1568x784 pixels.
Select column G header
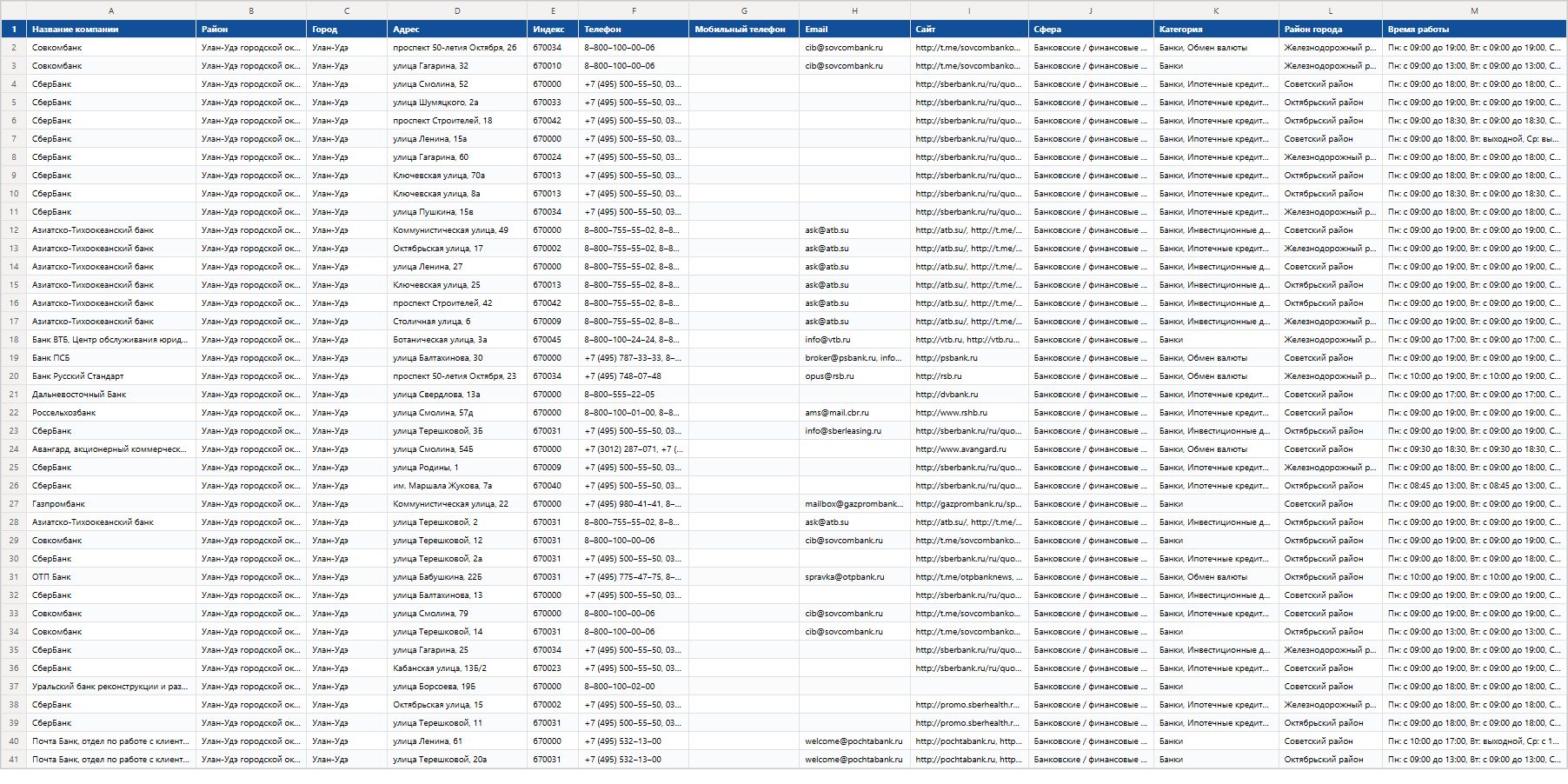[744, 10]
